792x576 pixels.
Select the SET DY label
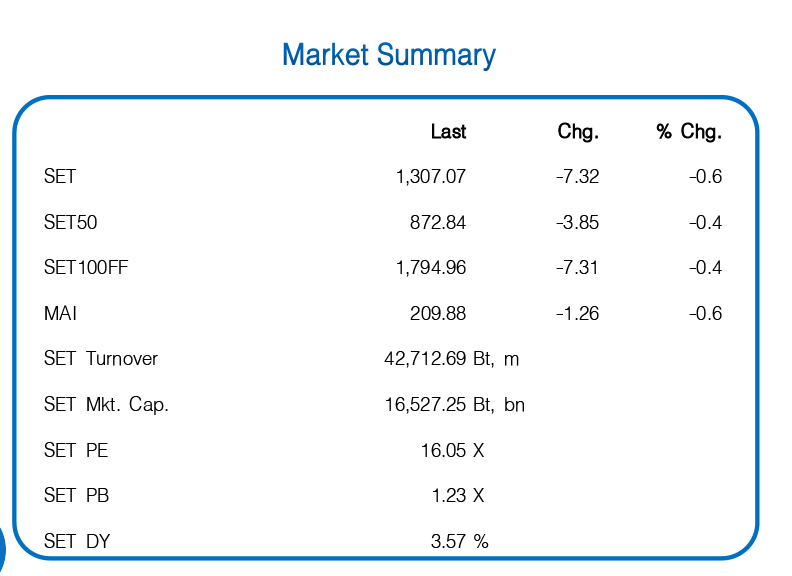(77, 542)
